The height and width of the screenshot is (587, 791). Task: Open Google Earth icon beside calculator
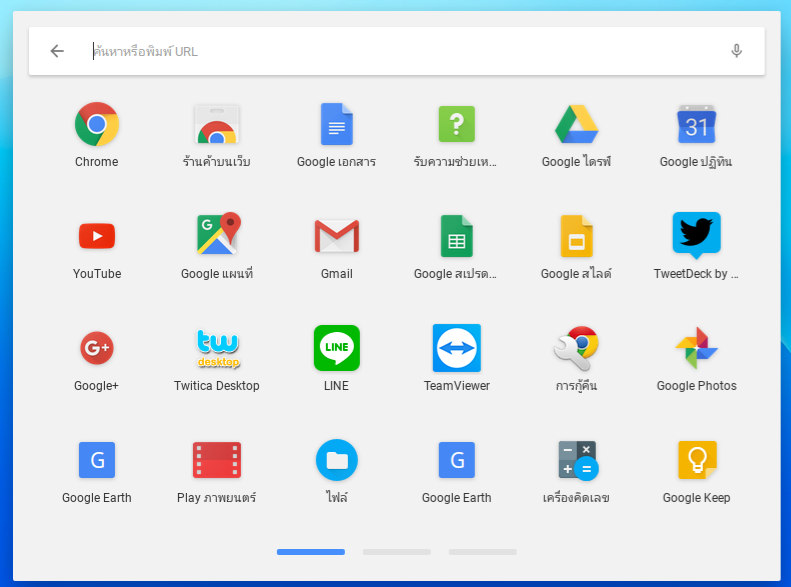click(457, 460)
